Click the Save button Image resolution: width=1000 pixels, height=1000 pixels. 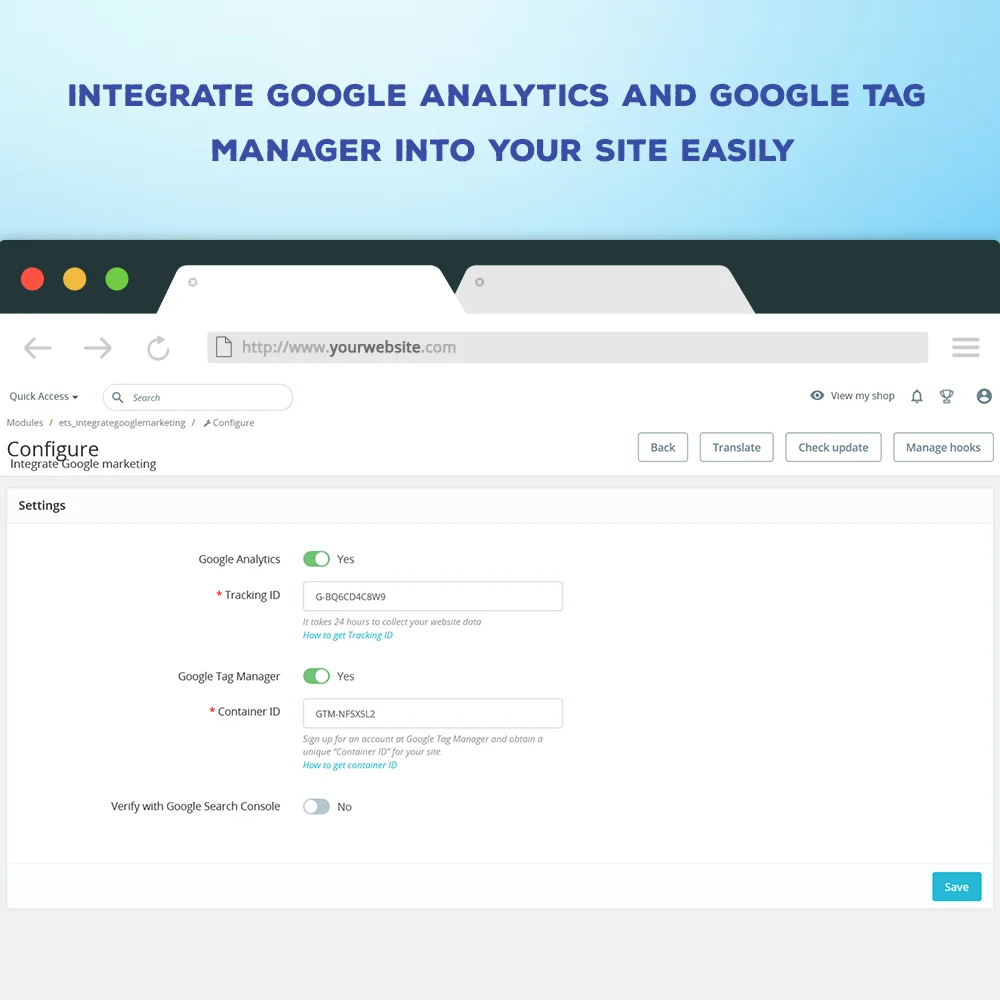[956, 887]
